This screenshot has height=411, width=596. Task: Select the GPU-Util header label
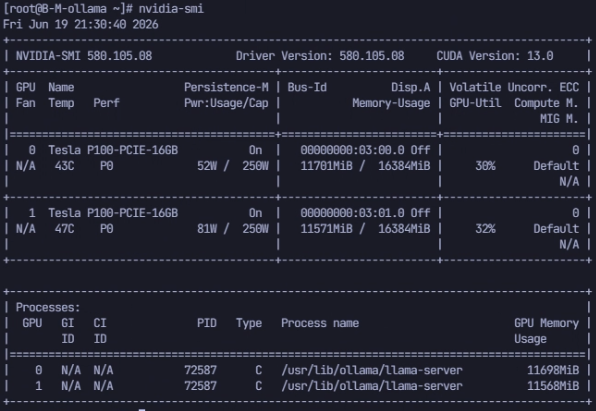point(475,103)
